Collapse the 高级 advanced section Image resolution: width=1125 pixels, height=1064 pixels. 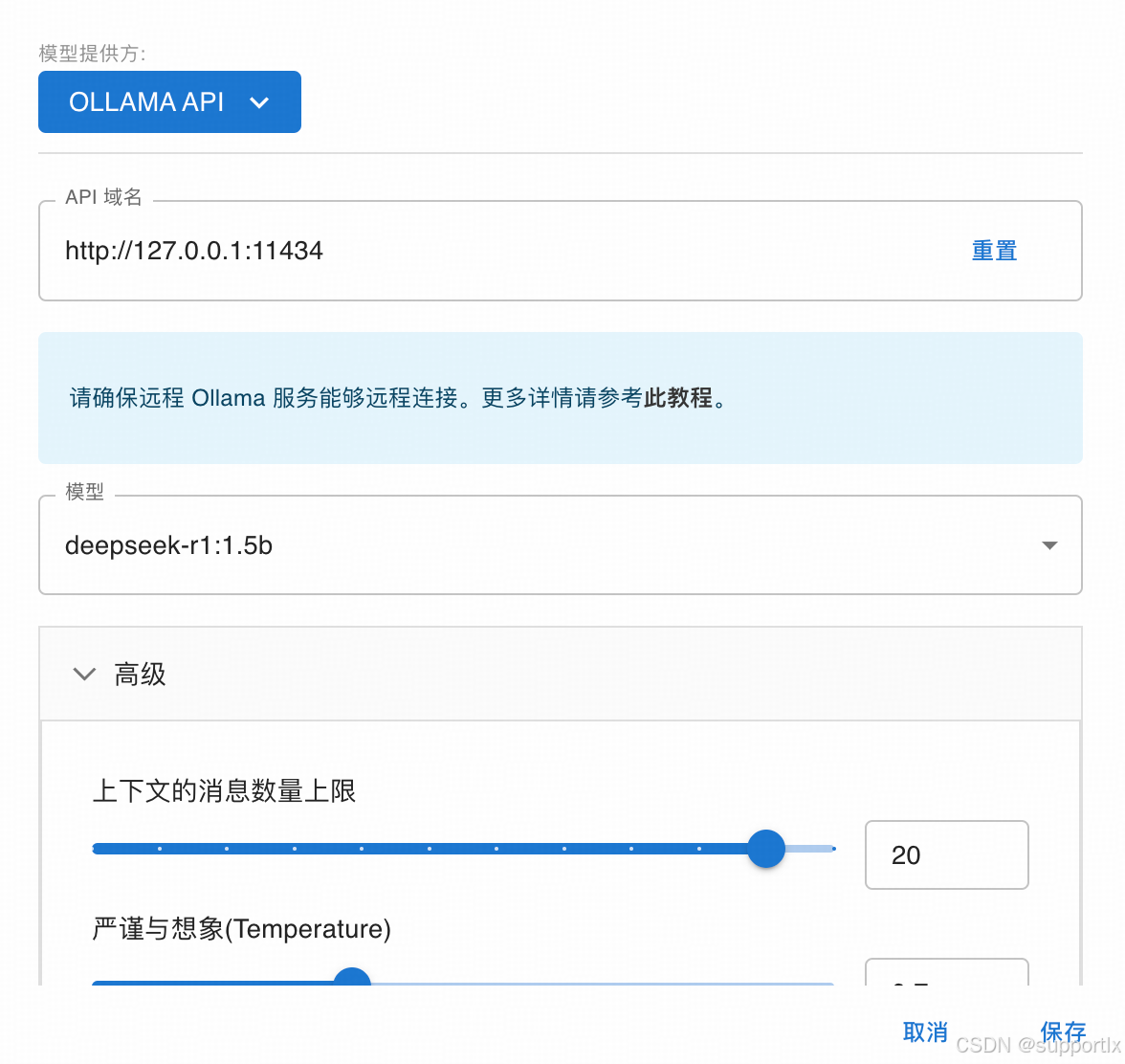(561, 674)
